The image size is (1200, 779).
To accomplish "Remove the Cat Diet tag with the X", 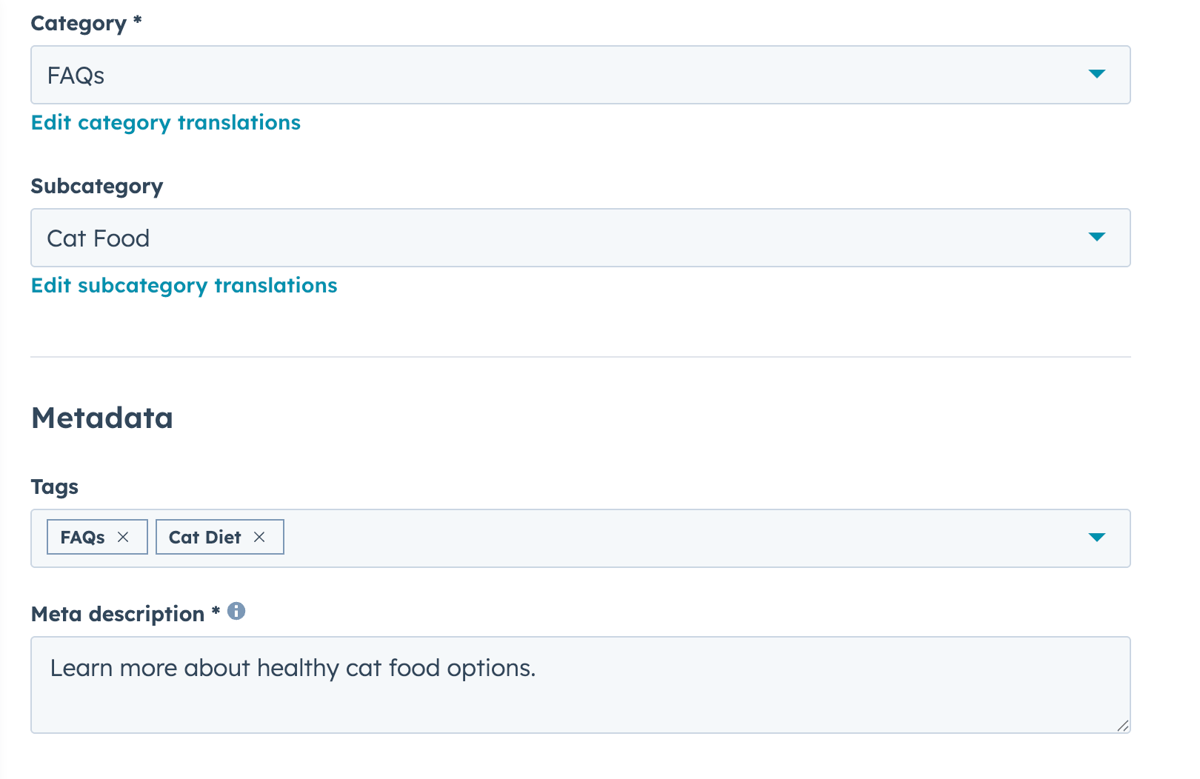I will (259, 536).
